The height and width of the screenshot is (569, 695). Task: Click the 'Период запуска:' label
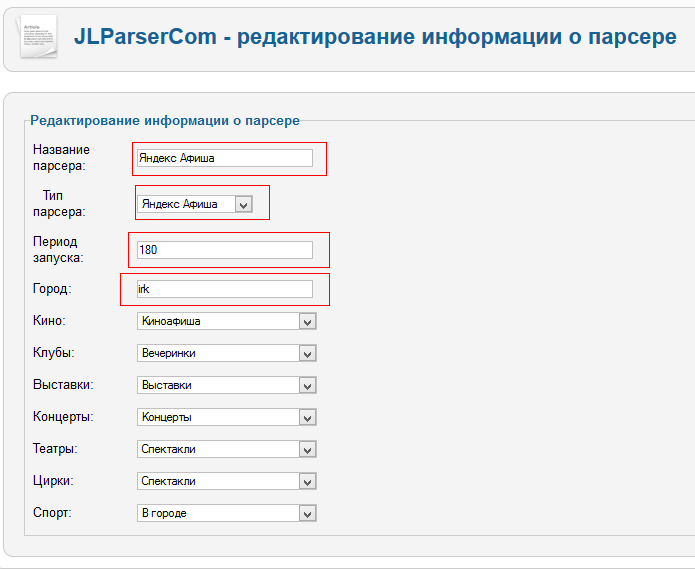click(58, 249)
